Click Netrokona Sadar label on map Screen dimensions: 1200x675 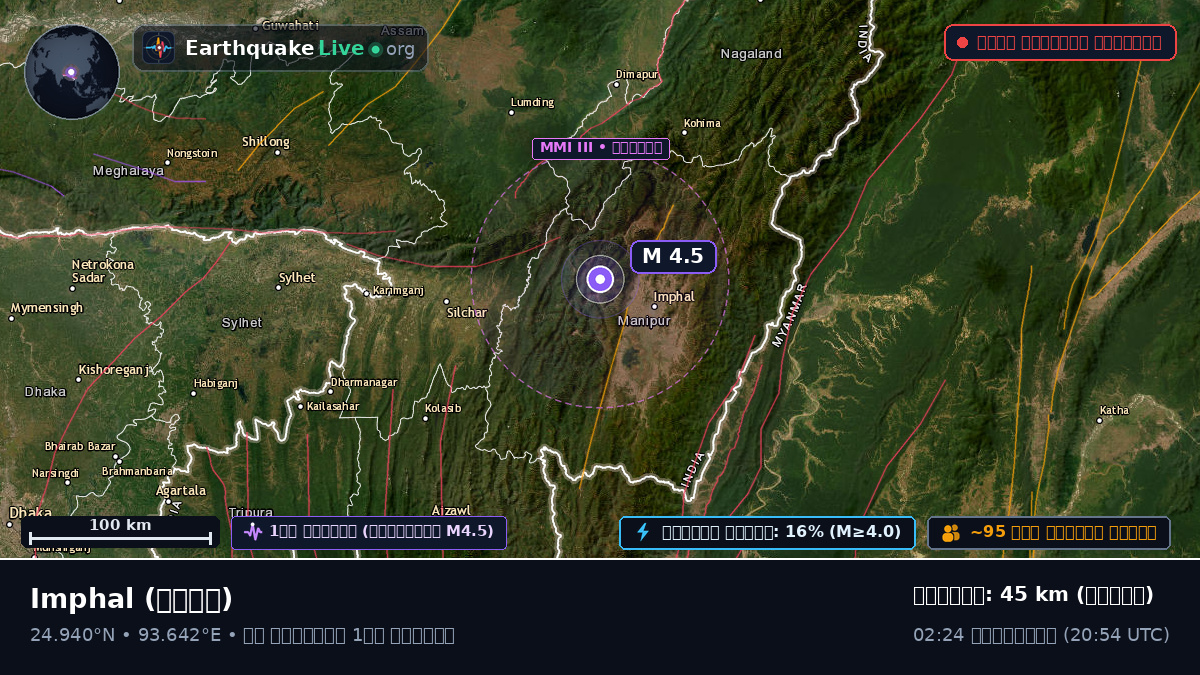103,271
